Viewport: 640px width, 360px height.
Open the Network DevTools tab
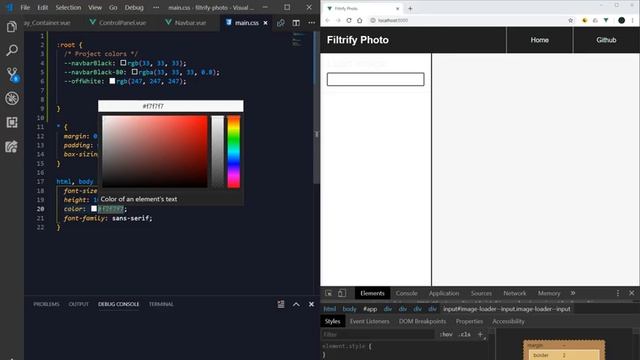[x=515, y=293]
